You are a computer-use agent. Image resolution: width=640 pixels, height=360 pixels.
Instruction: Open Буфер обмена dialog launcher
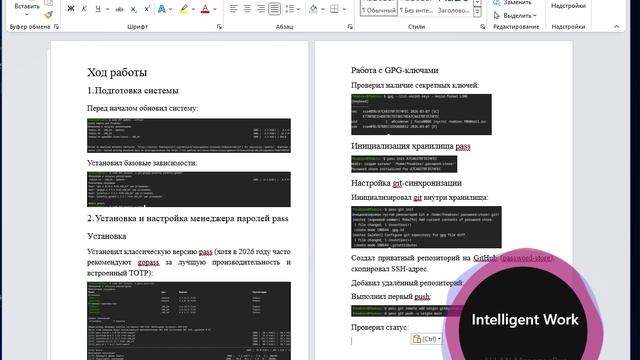pyautogui.click(x=56, y=27)
